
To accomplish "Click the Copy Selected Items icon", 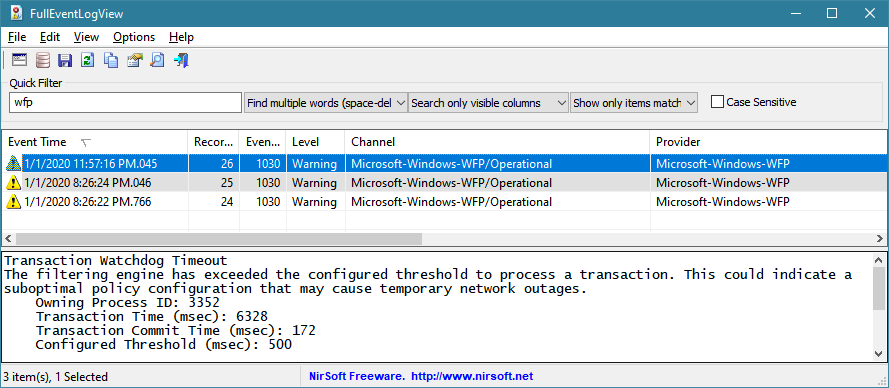I will 111,60.
